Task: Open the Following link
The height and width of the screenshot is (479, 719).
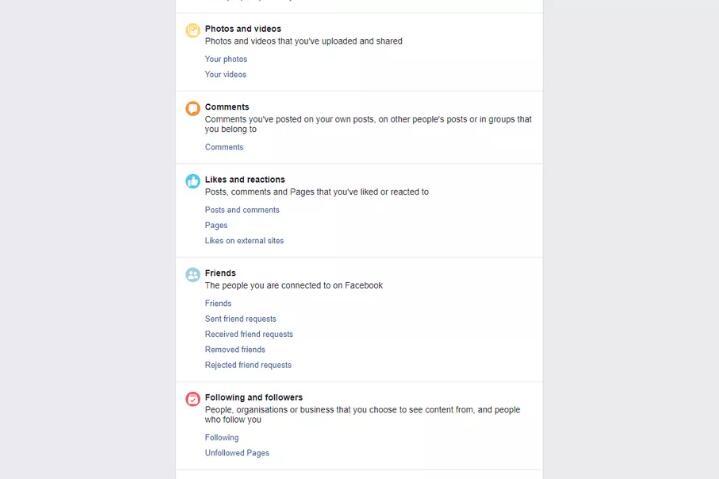Action: coord(222,437)
